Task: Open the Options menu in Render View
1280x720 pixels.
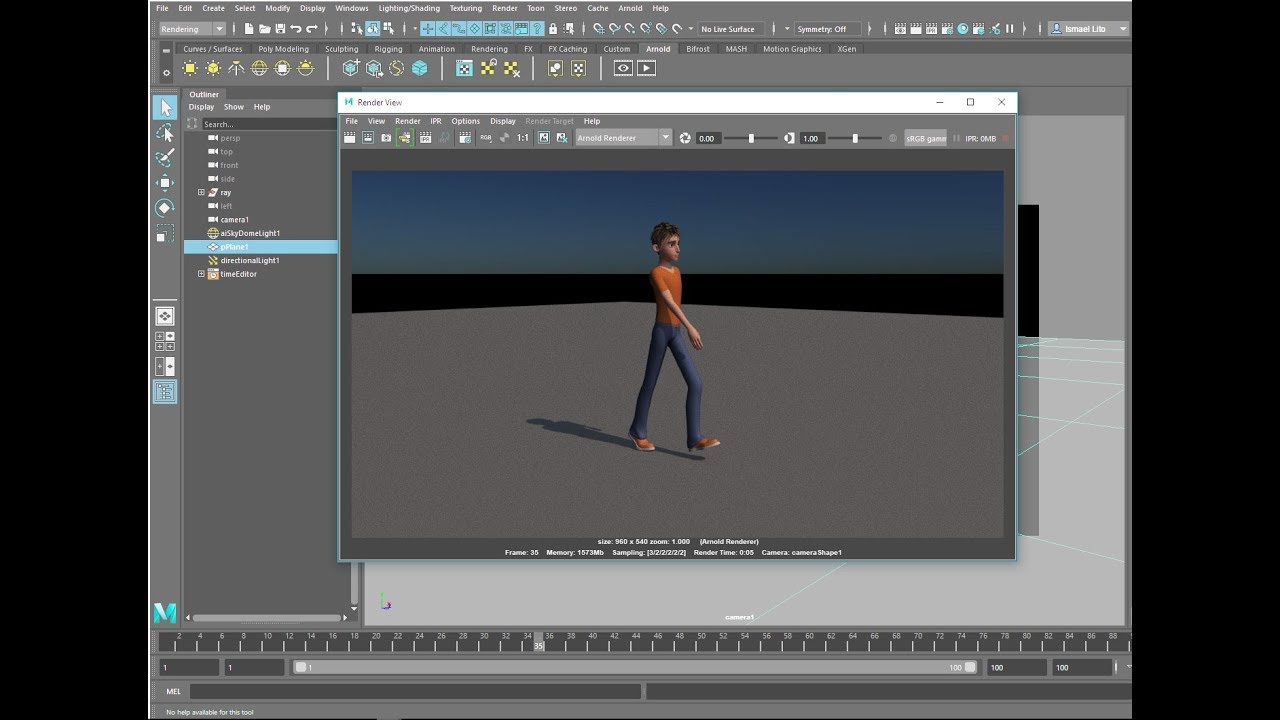Action: 466,121
